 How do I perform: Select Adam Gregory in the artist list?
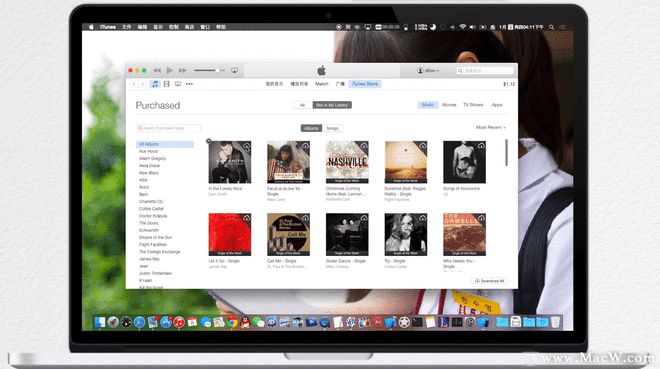(152, 159)
